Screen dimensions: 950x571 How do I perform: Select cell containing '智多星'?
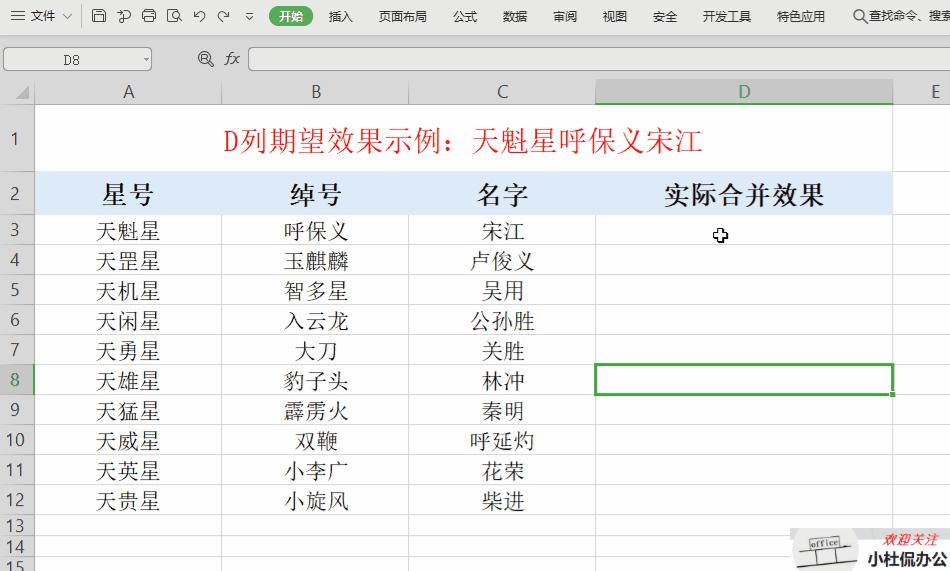pyautogui.click(x=315, y=290)
